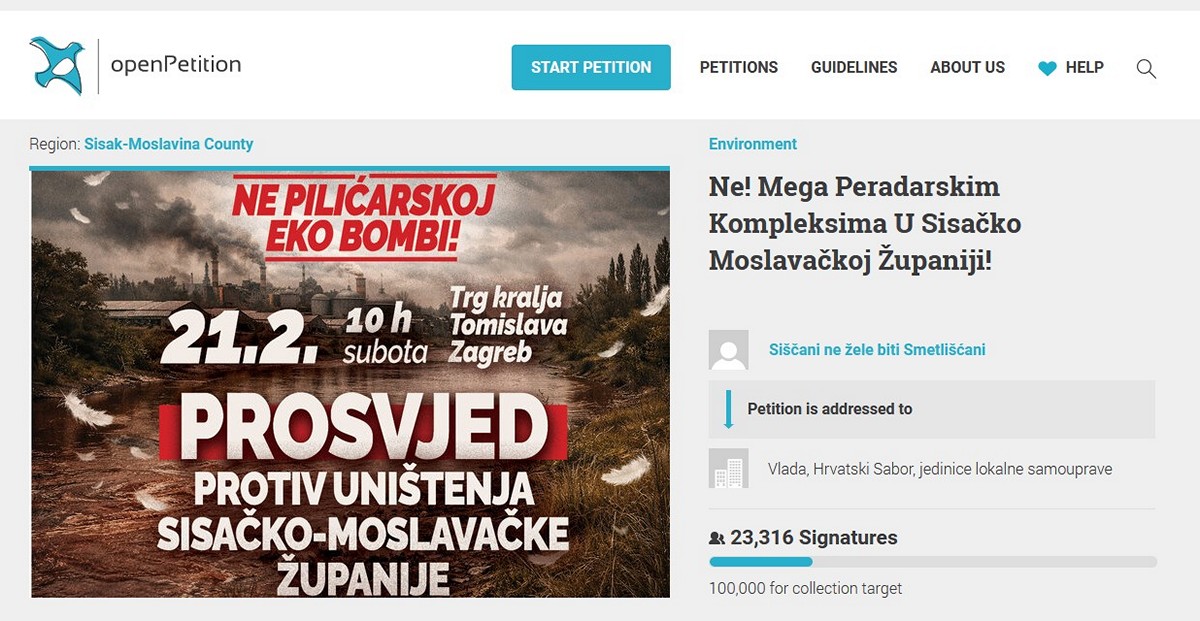Click the petitioner avatar placeholder icon

728,350
